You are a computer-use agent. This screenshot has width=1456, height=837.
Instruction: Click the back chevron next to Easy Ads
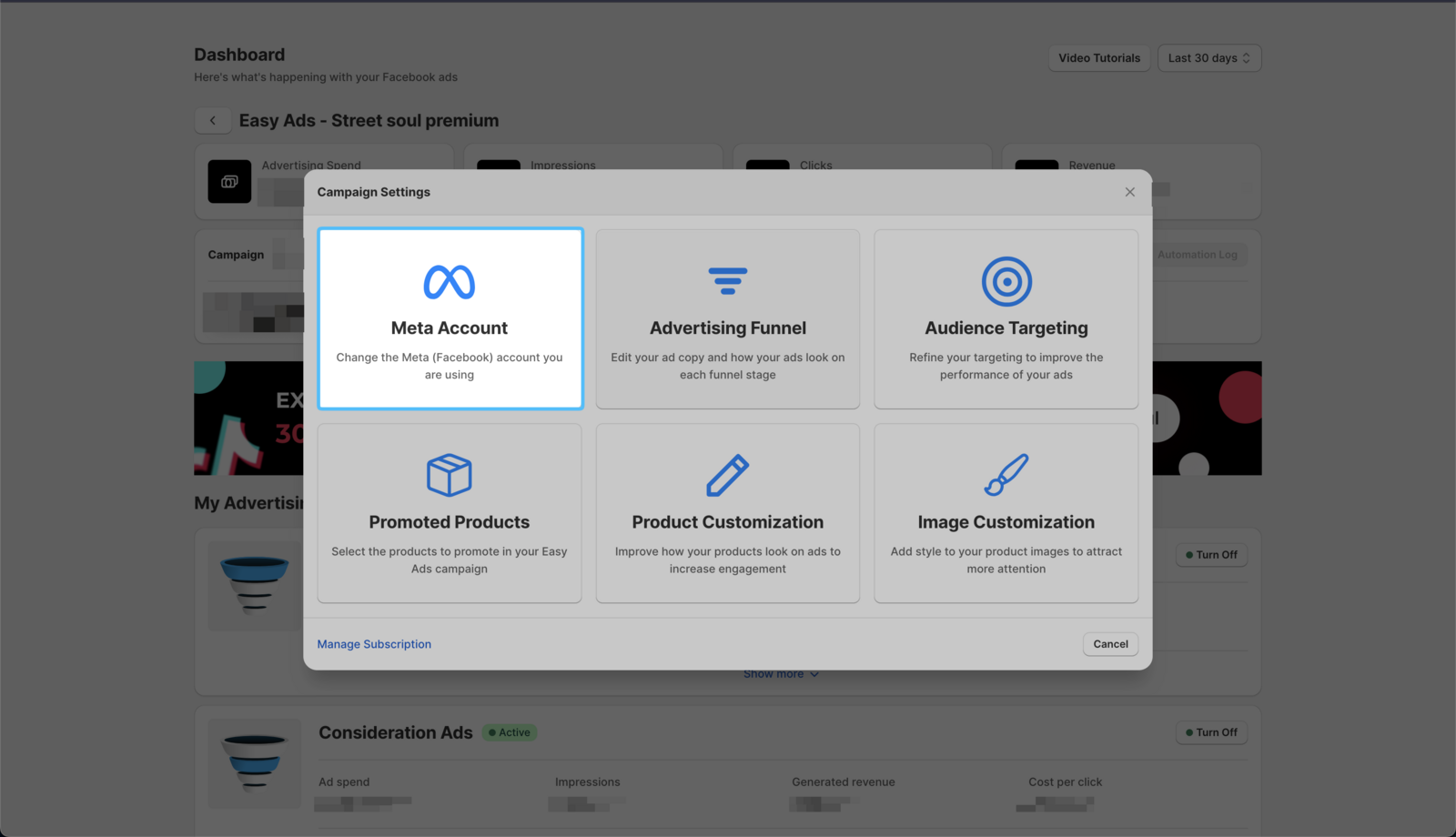coord(212,120)
